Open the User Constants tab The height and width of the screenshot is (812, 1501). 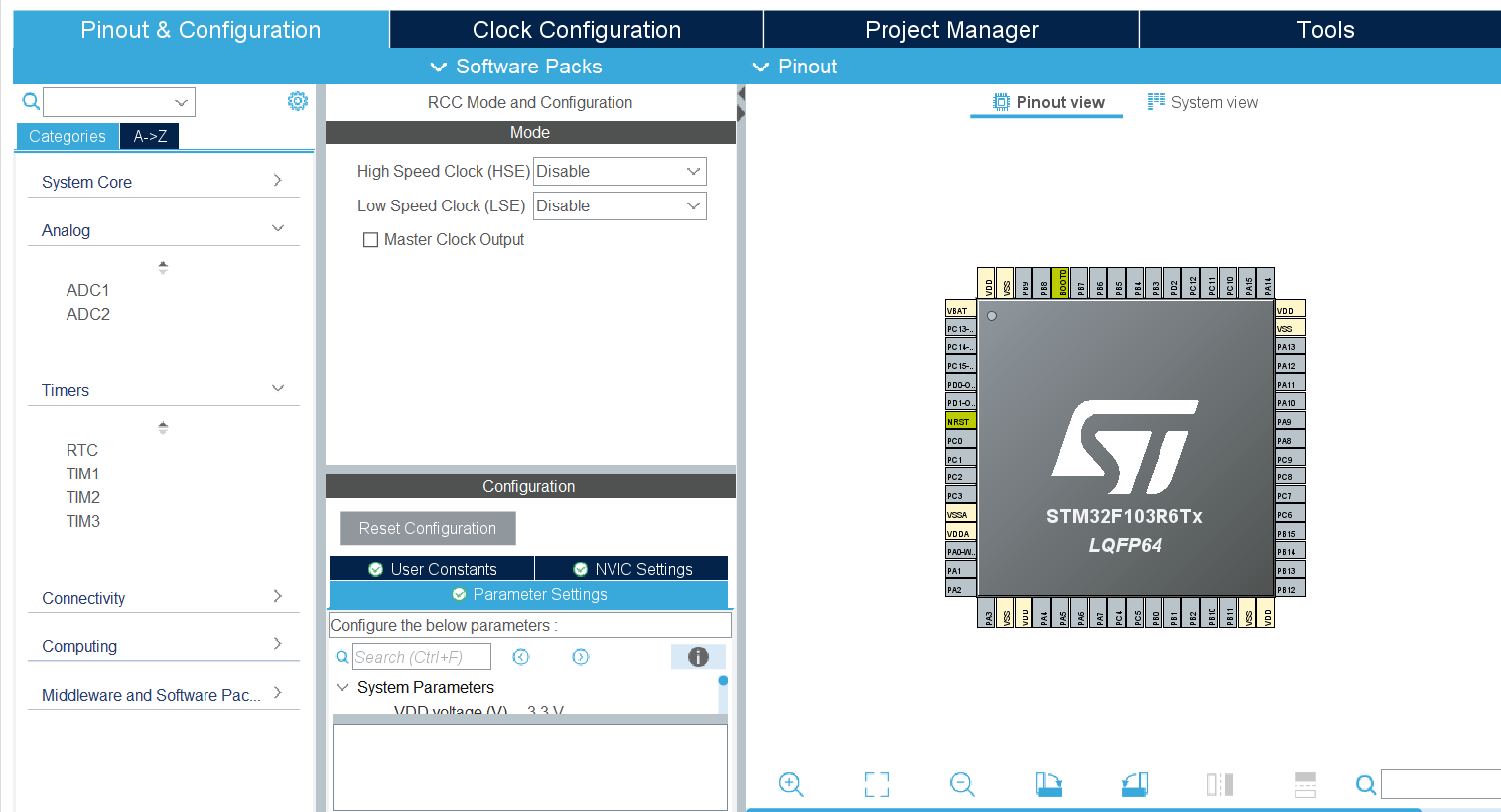click(x=432, y=569)
